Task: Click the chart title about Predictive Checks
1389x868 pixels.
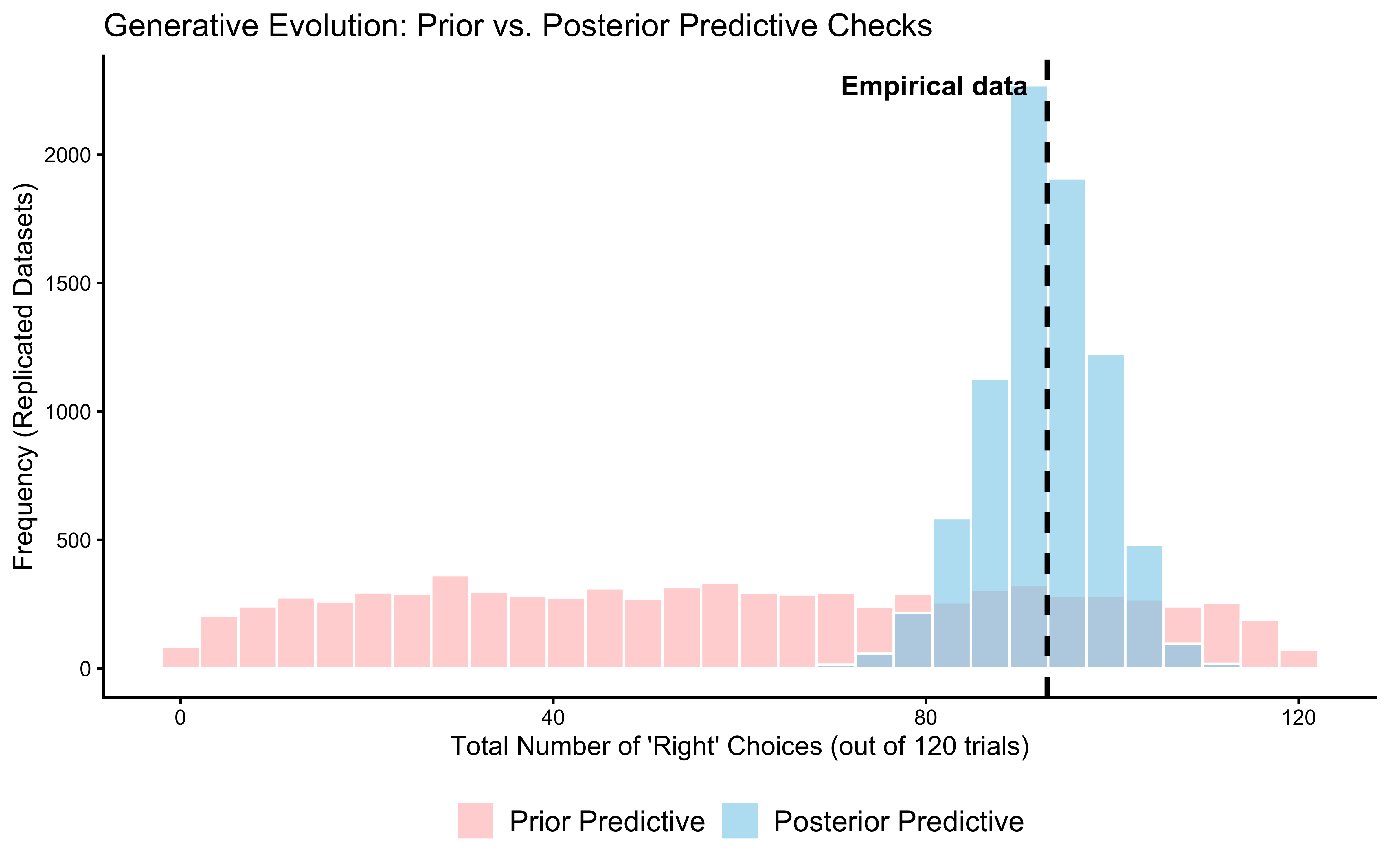Action: [x=518, y=26]
